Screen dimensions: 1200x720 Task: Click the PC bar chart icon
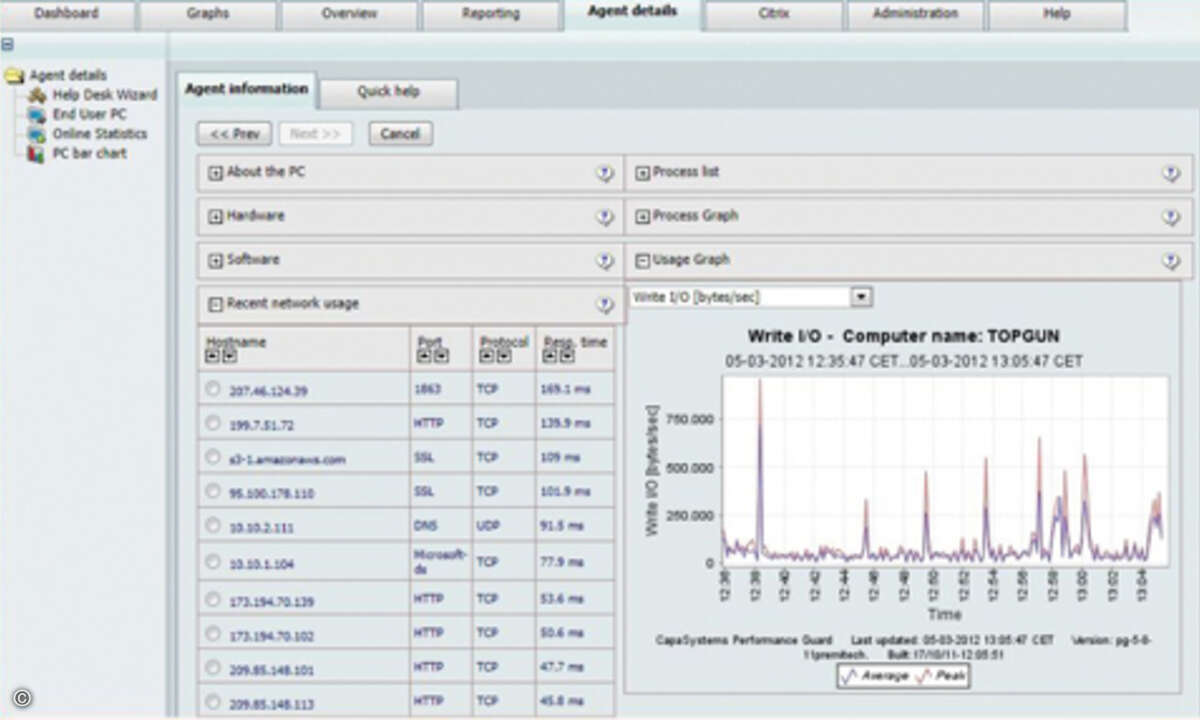[x=37, y=154]
